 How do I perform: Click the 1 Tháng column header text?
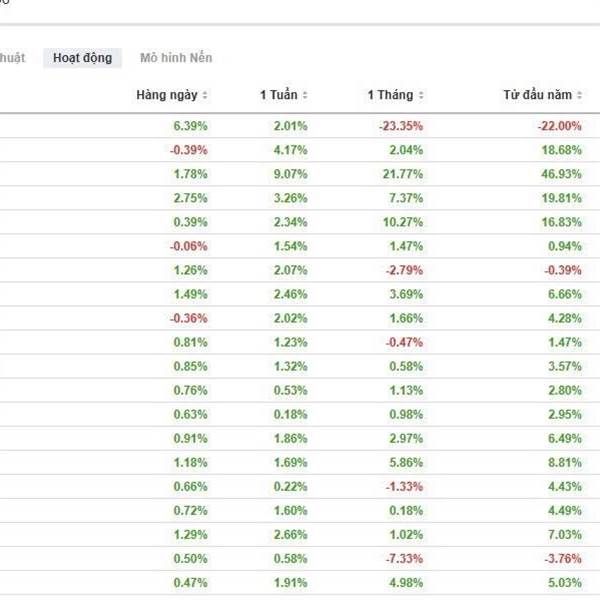390,95
